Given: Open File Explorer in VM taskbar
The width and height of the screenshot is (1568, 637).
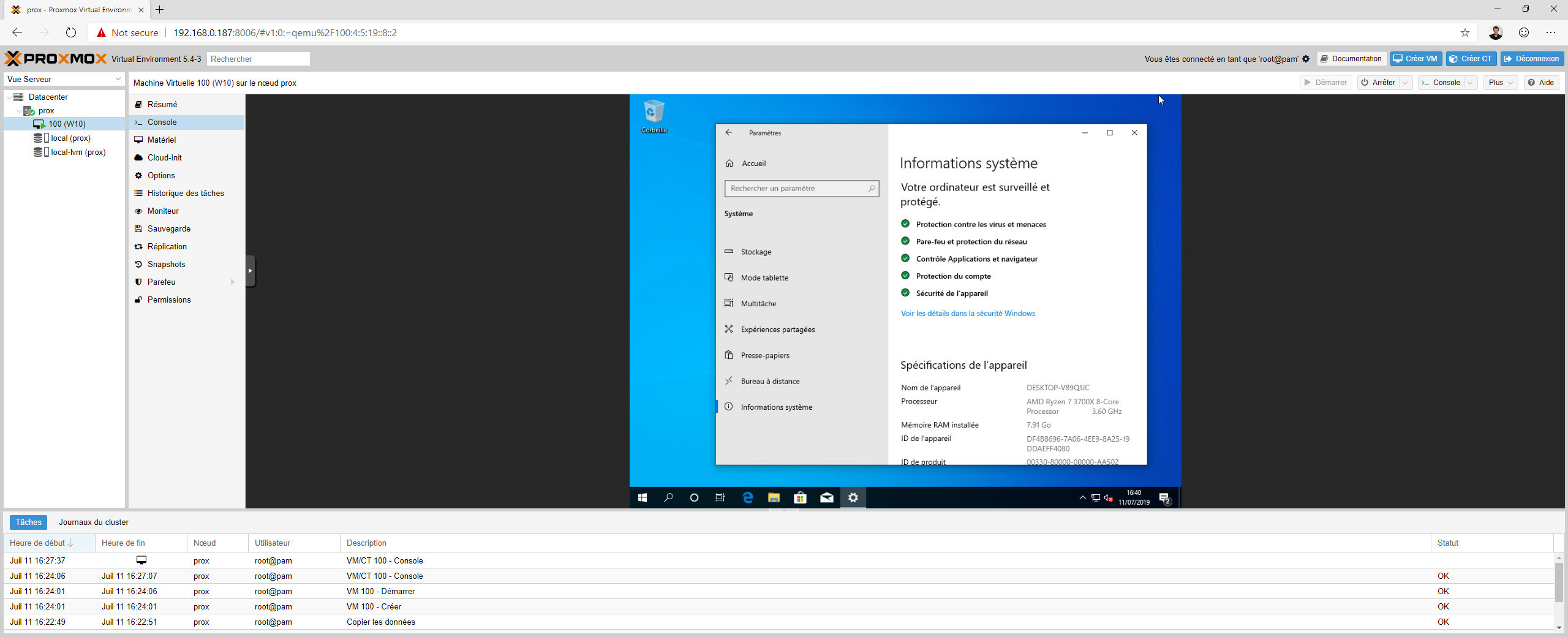Looking at the screenshot, I should coord(774,497).
